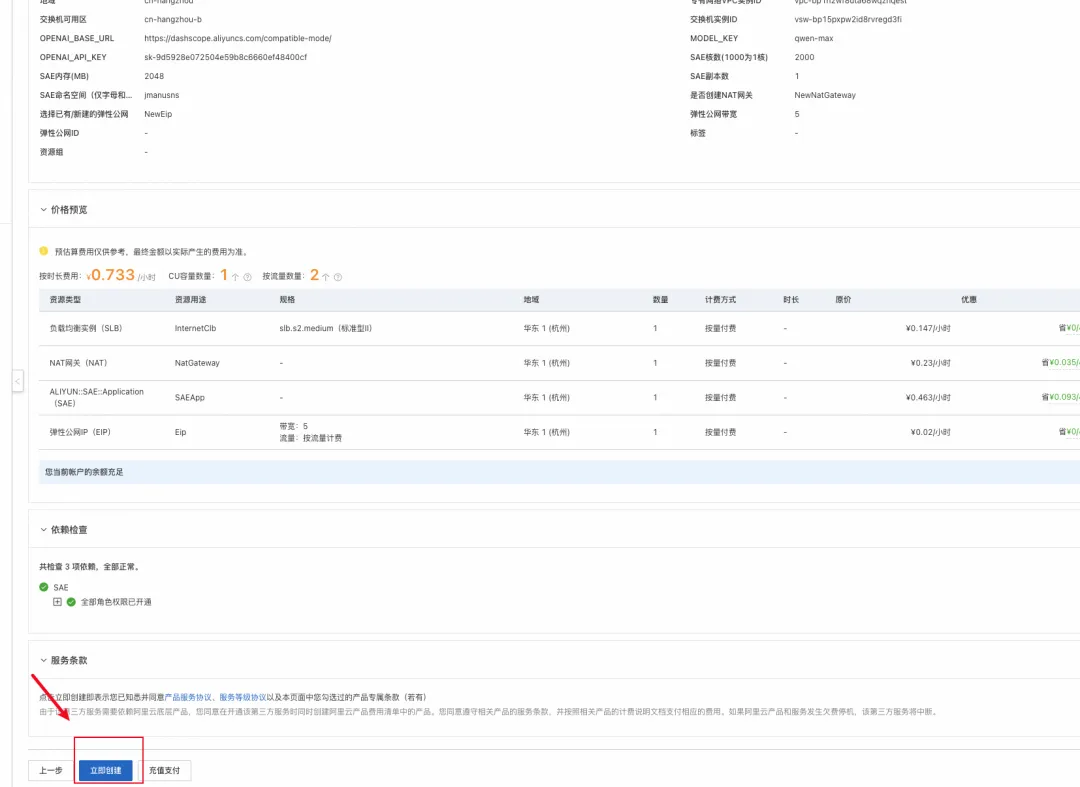Open the 产品服务协议 link

187,697
